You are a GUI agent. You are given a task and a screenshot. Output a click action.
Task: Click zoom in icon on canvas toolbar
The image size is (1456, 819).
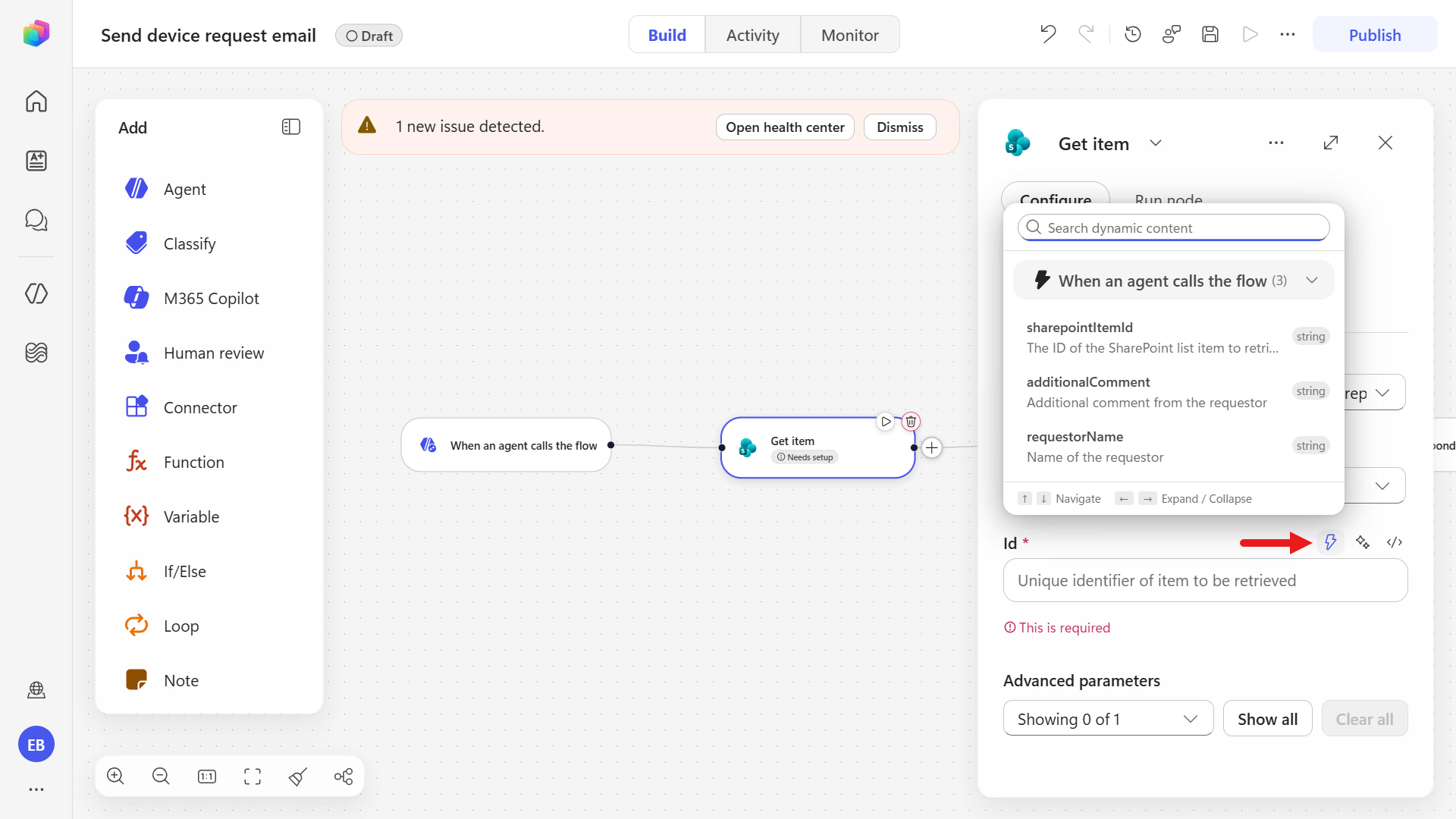pos(115,776)
